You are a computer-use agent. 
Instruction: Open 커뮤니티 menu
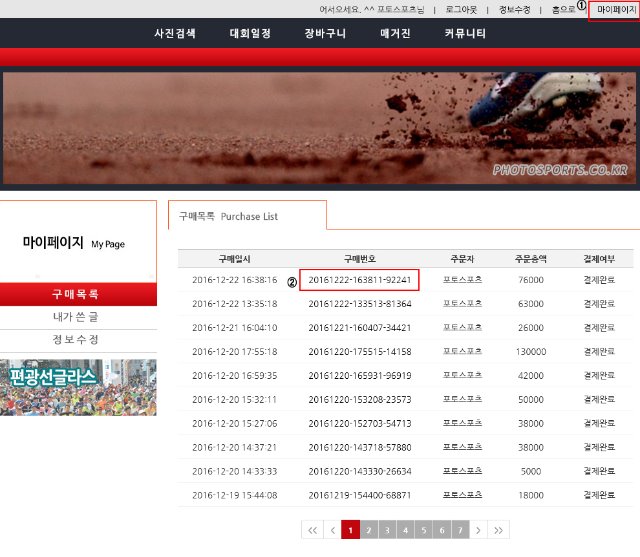pos(465,33)
